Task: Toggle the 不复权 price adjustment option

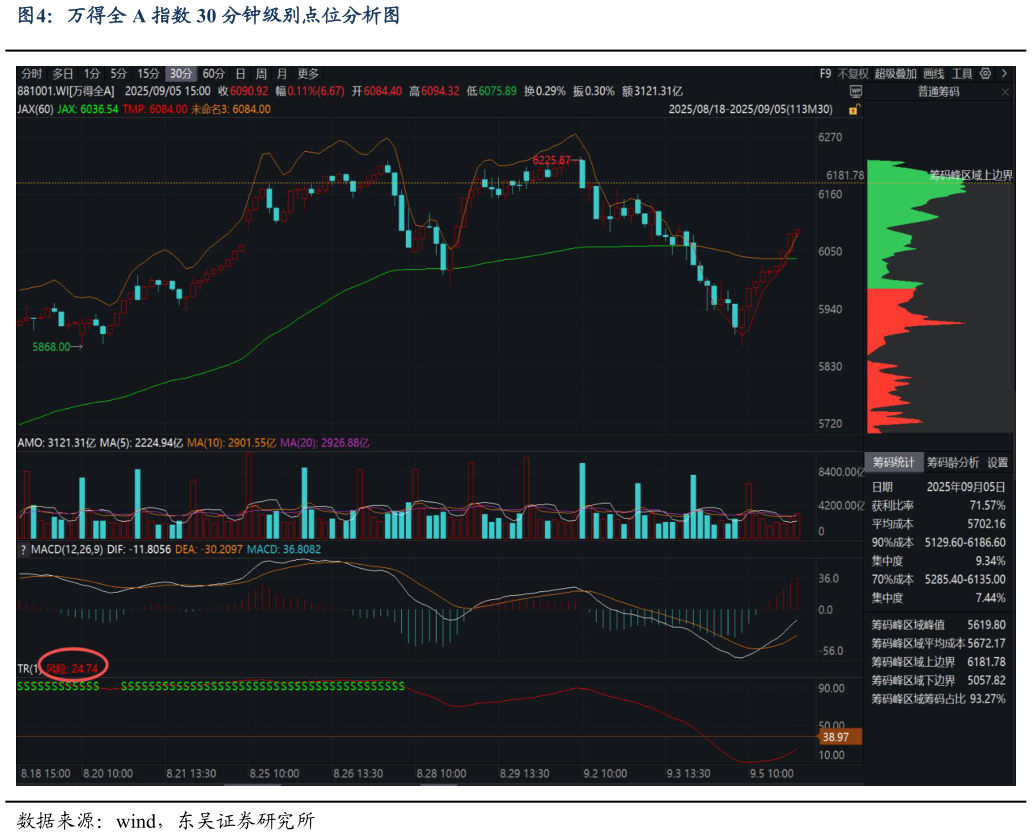Action: [x=853, y=73]
